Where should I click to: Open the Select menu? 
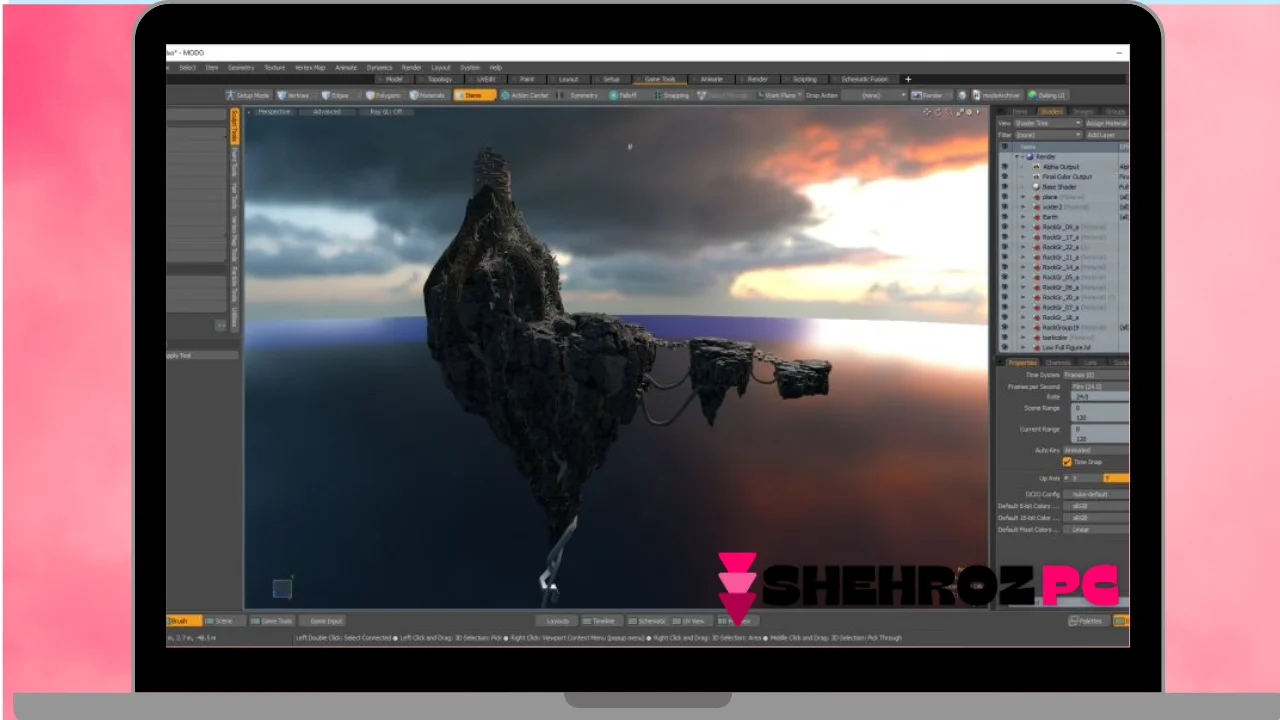click(187, 67)
